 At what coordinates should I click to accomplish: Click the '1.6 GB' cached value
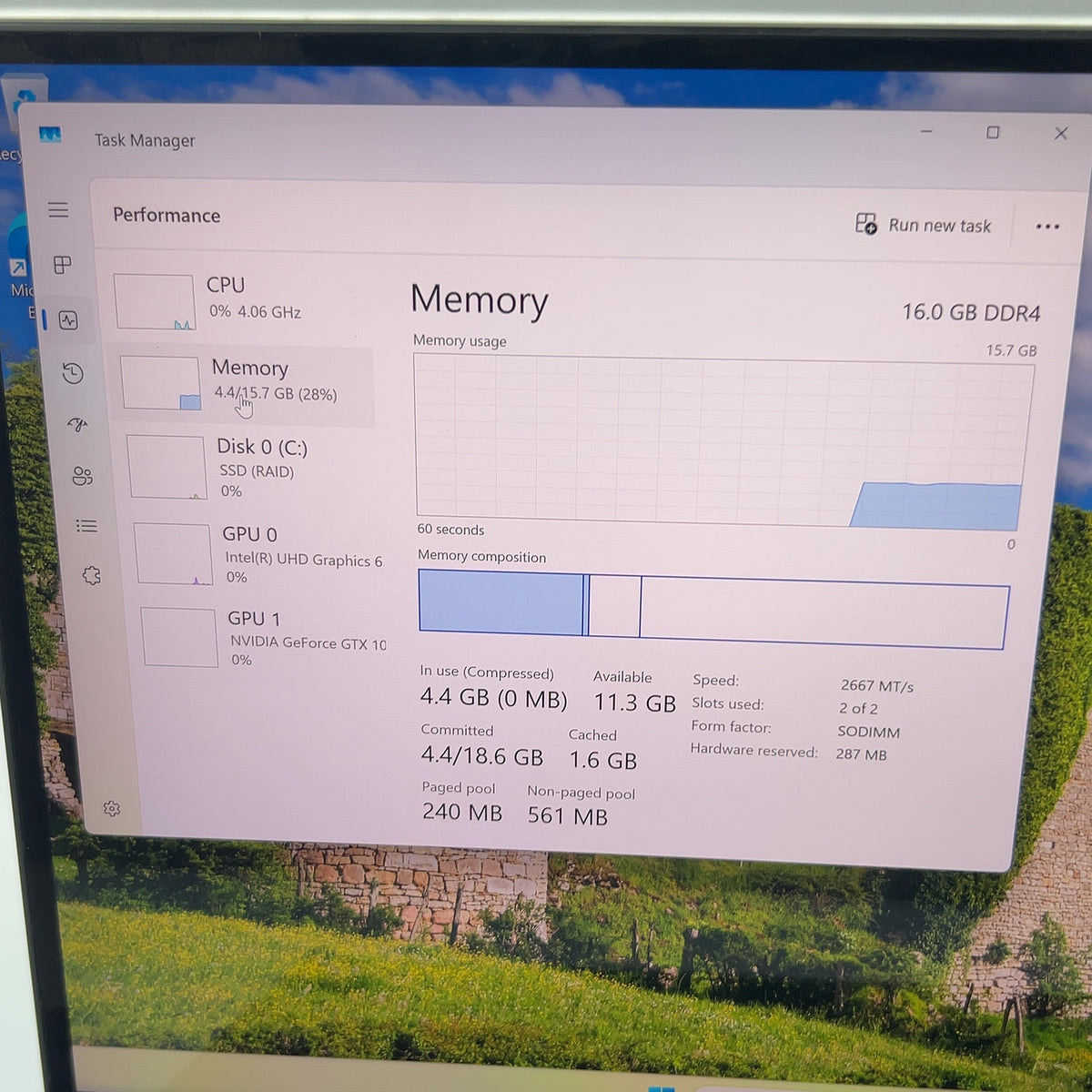(x=603, y=761)
